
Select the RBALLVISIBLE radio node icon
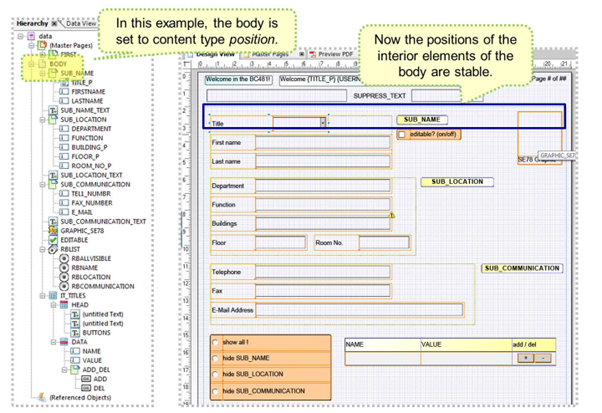pyautogui.click(x=65, y=258)
